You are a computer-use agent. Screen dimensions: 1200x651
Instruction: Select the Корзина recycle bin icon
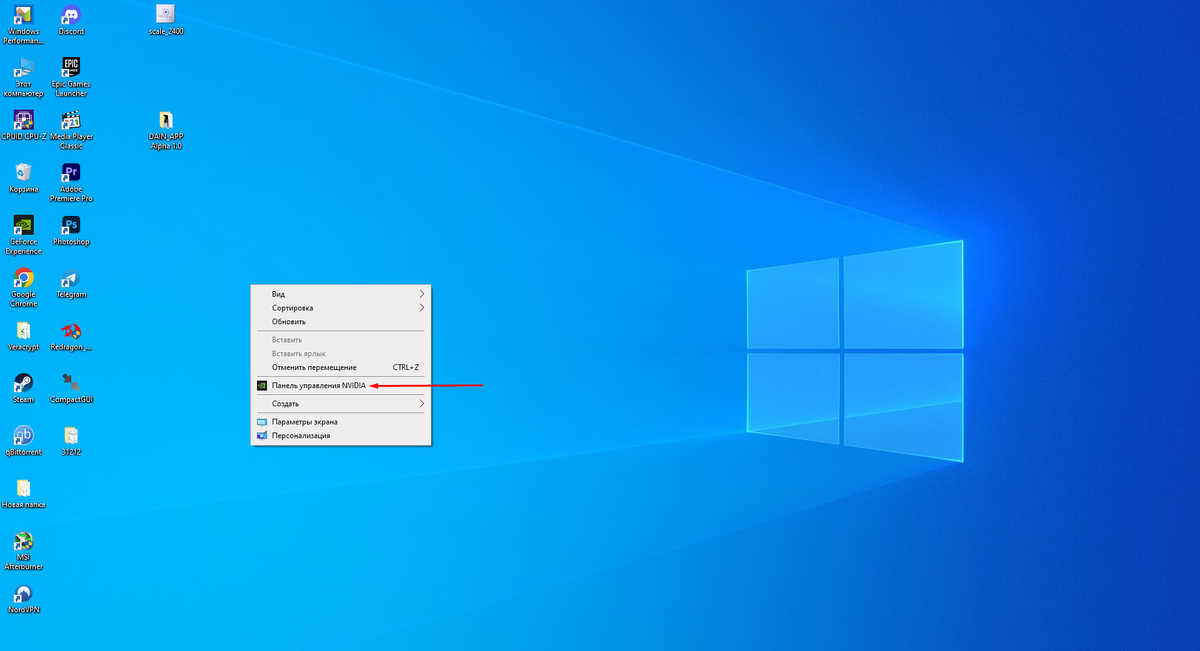(x=23, y=178)
